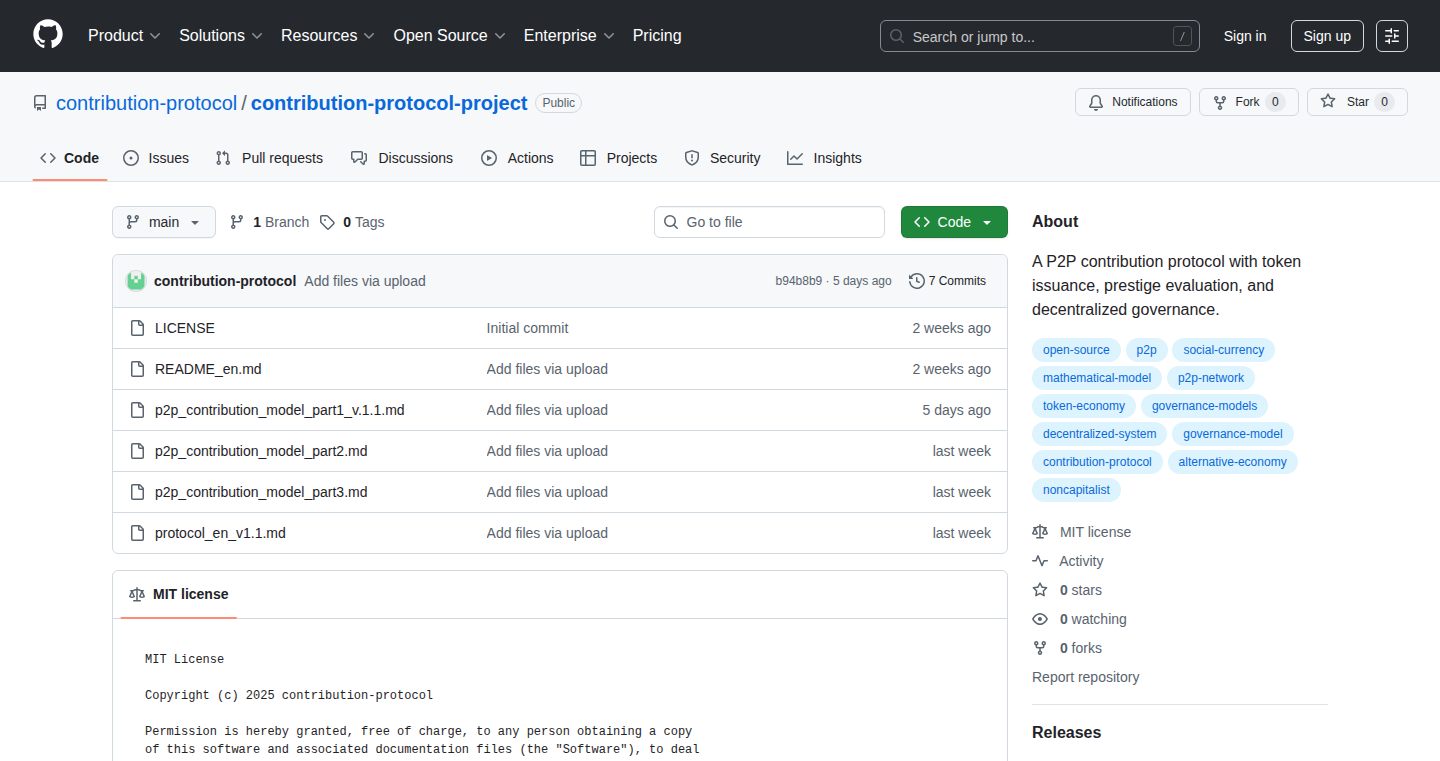Select the p2p topic tag
The height and width of the screenshot is (761, 1440).
pos(1146,350)
